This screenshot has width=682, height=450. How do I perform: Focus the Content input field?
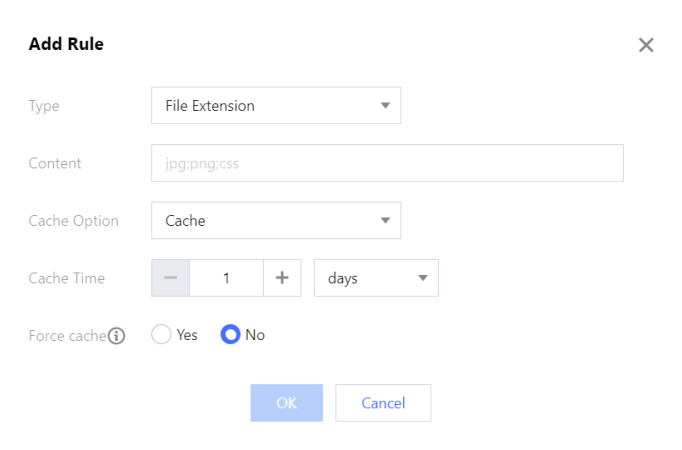click(387, 163)
